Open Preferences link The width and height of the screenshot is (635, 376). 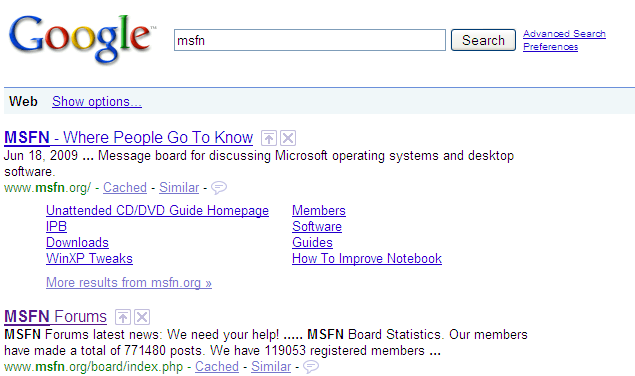[x=550, y=47]
